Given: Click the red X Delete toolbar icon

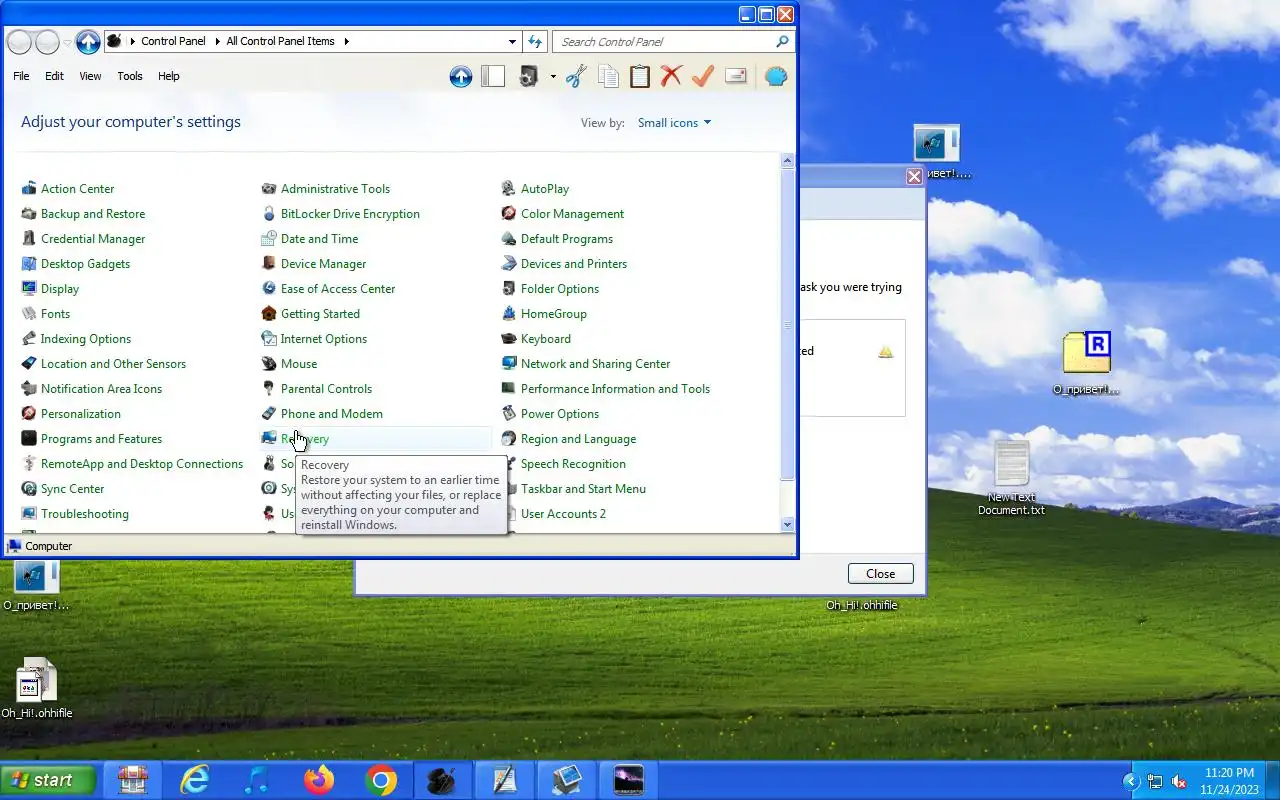Looking at the screenshot, I should click(x=671, y=76).
